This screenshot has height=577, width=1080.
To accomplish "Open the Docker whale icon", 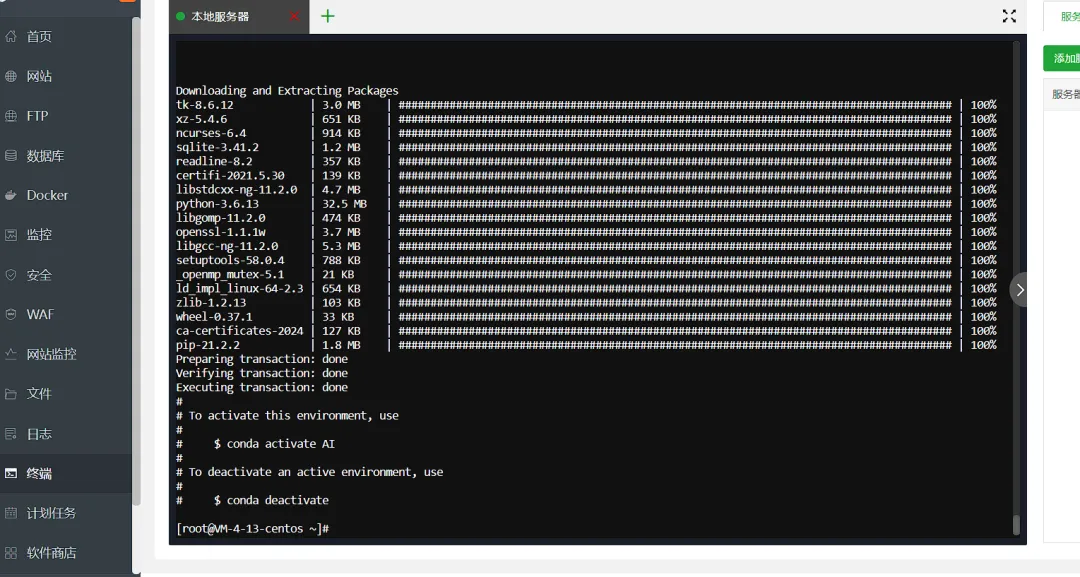I will coord(11,196).
